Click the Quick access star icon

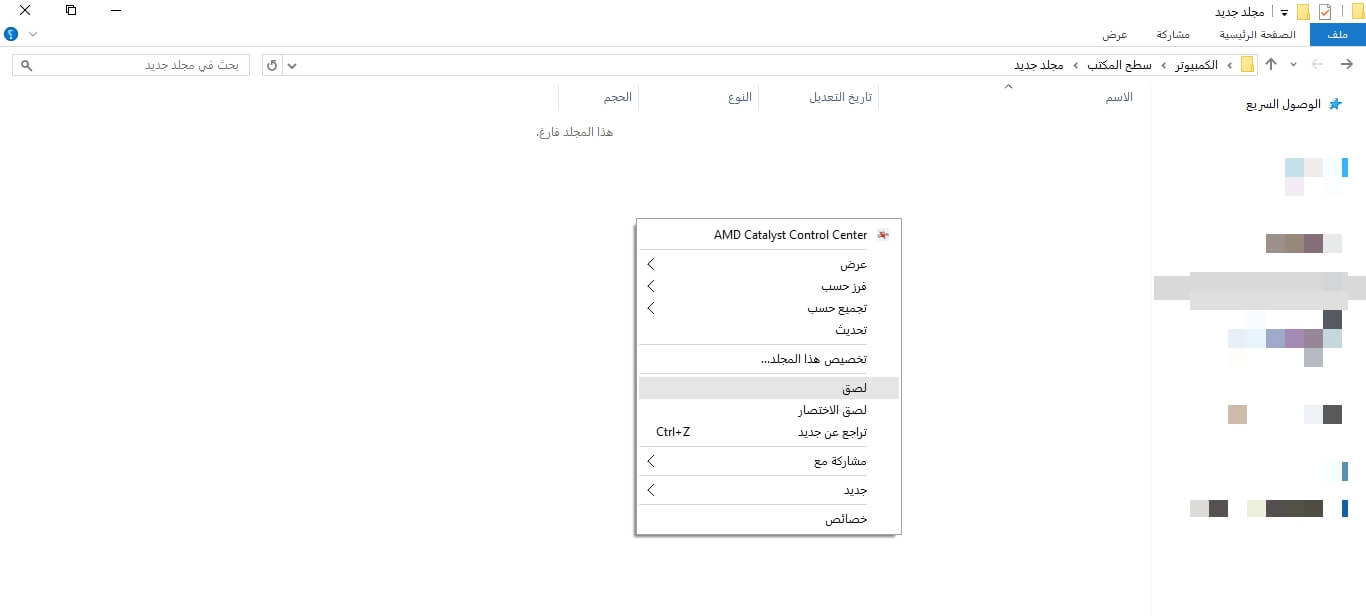(x=1334, y=104)
